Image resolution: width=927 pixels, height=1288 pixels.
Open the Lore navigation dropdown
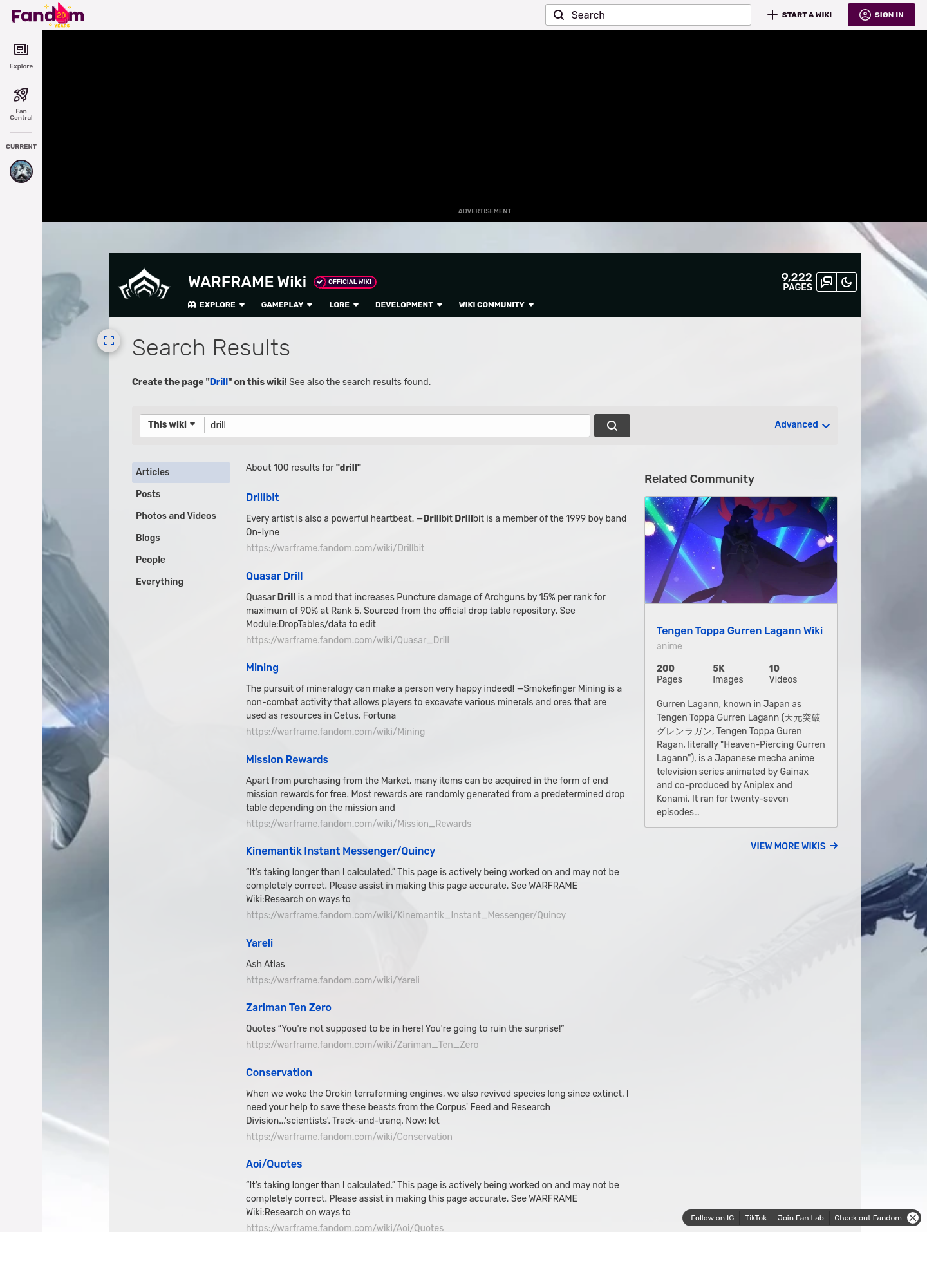tap(344, 305)
